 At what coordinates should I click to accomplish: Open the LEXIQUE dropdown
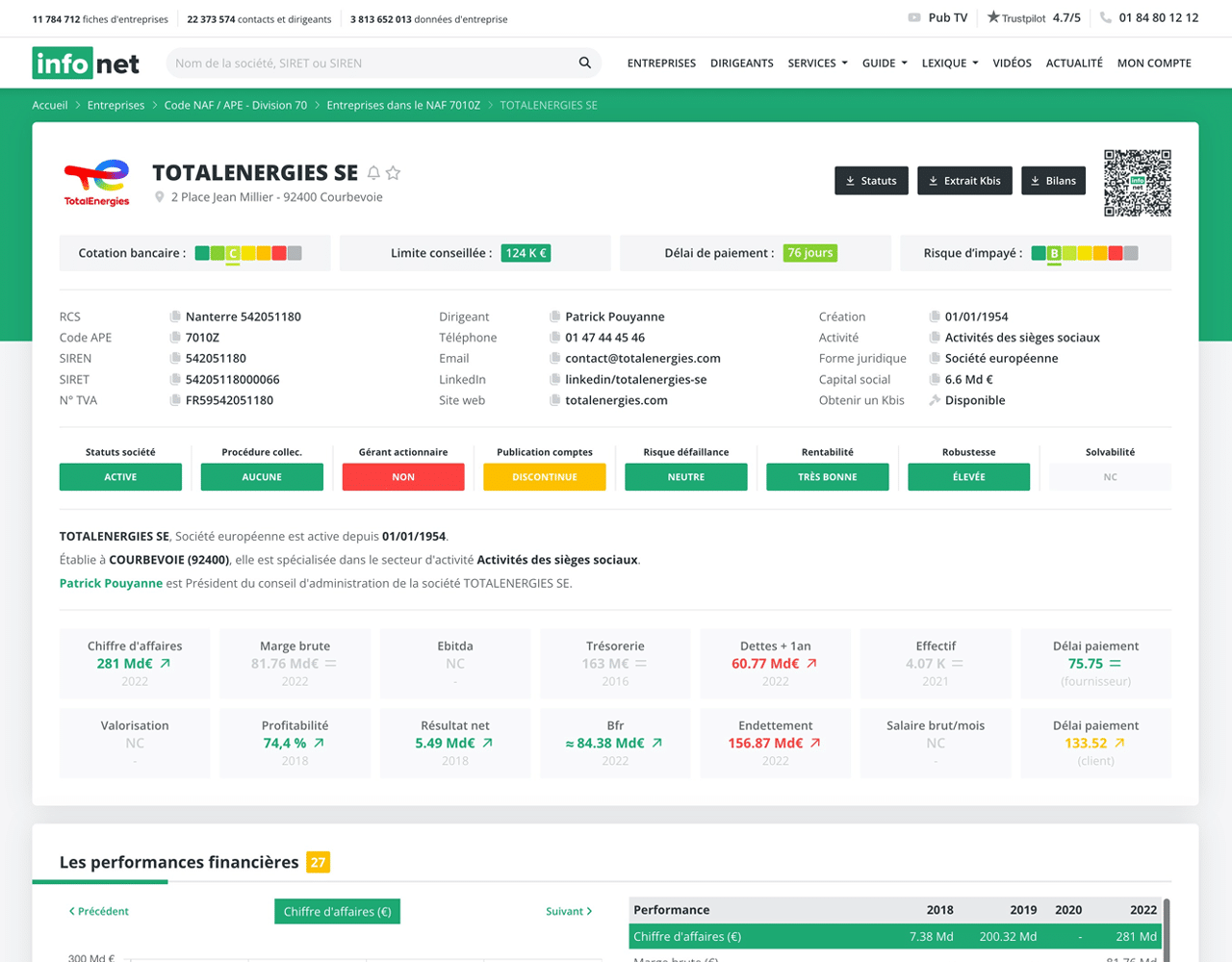point(949,62)
